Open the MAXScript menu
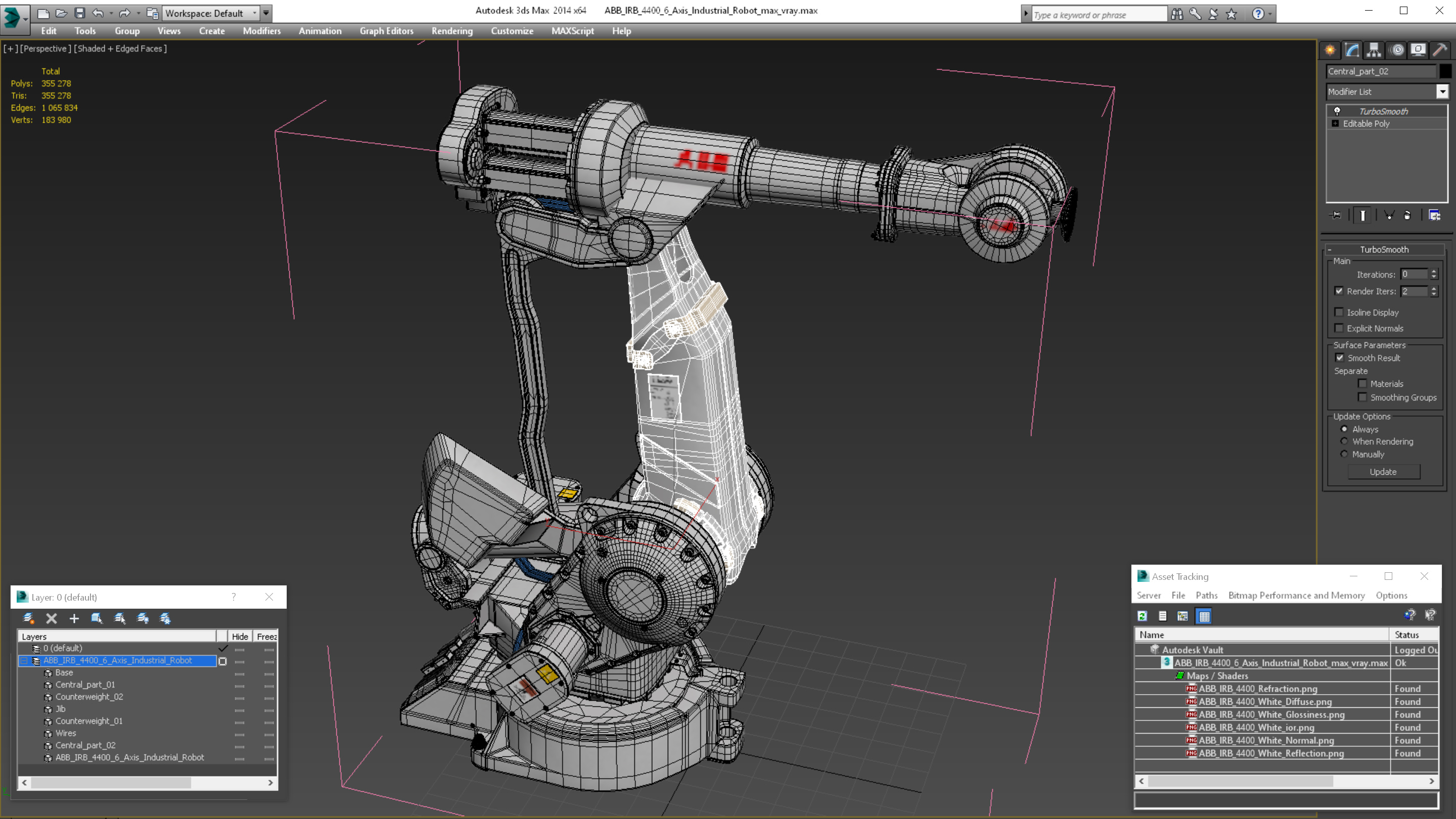 point(573,31)
